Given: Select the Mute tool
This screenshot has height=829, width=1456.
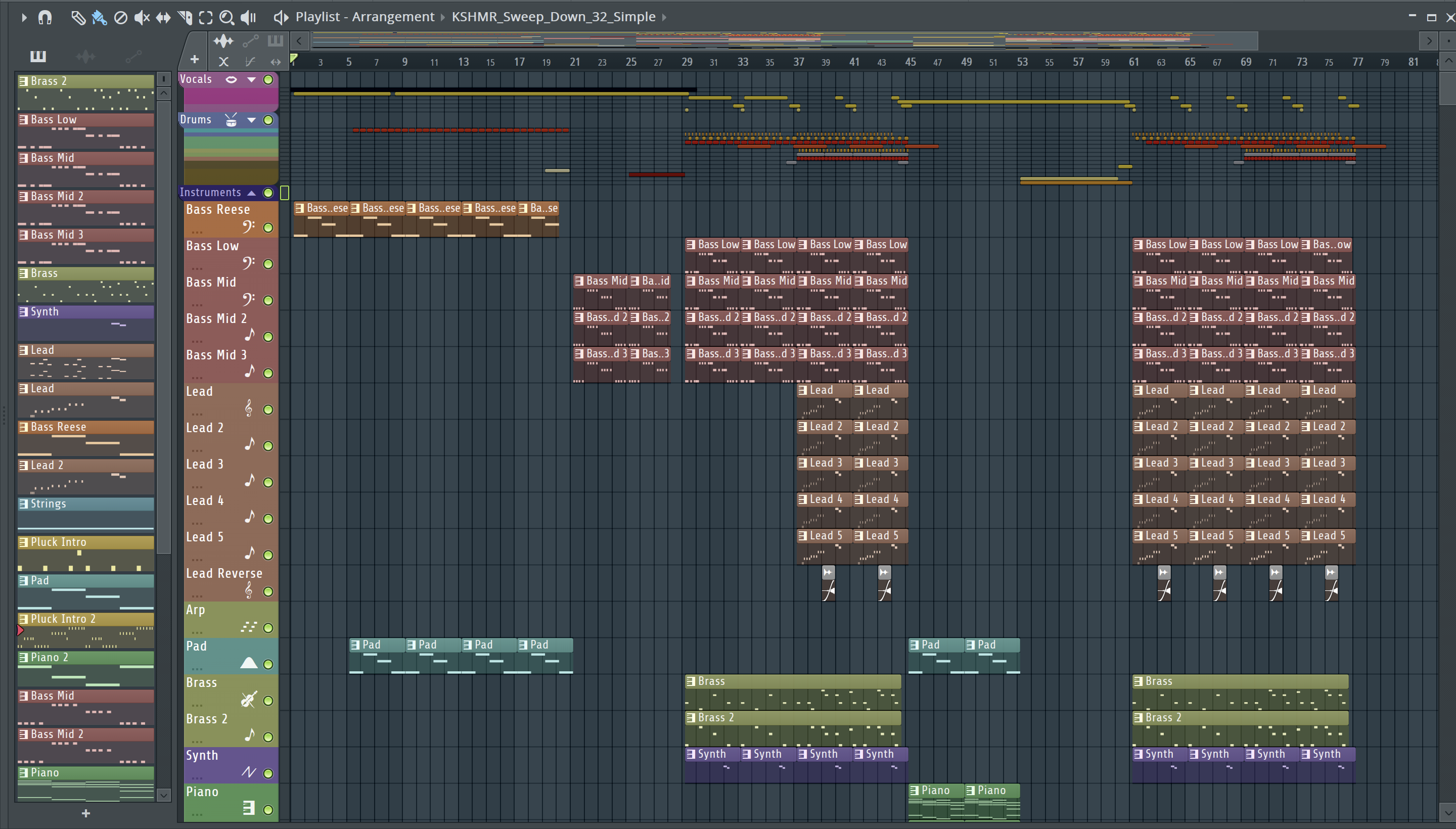Looking at the screenshot, I should point(142,18).
